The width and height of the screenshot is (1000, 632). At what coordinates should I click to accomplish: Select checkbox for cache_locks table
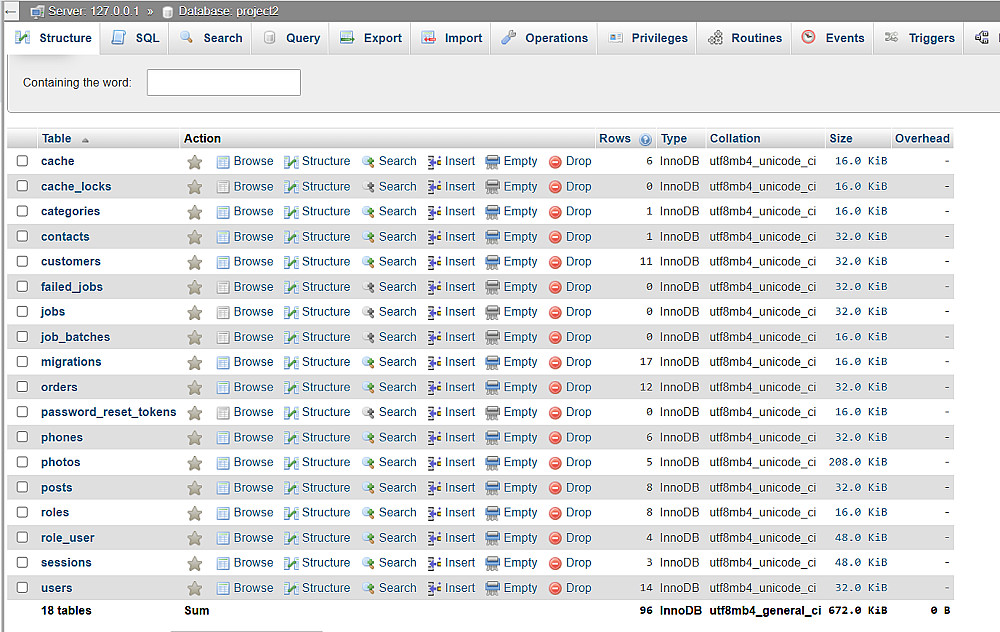[x=22, y=186]
